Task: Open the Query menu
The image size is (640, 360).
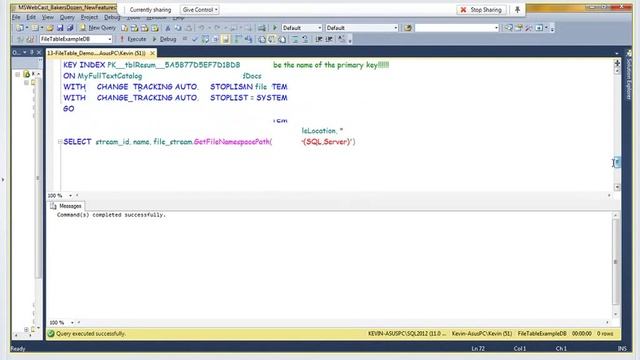Action: (x=67, y=17)
